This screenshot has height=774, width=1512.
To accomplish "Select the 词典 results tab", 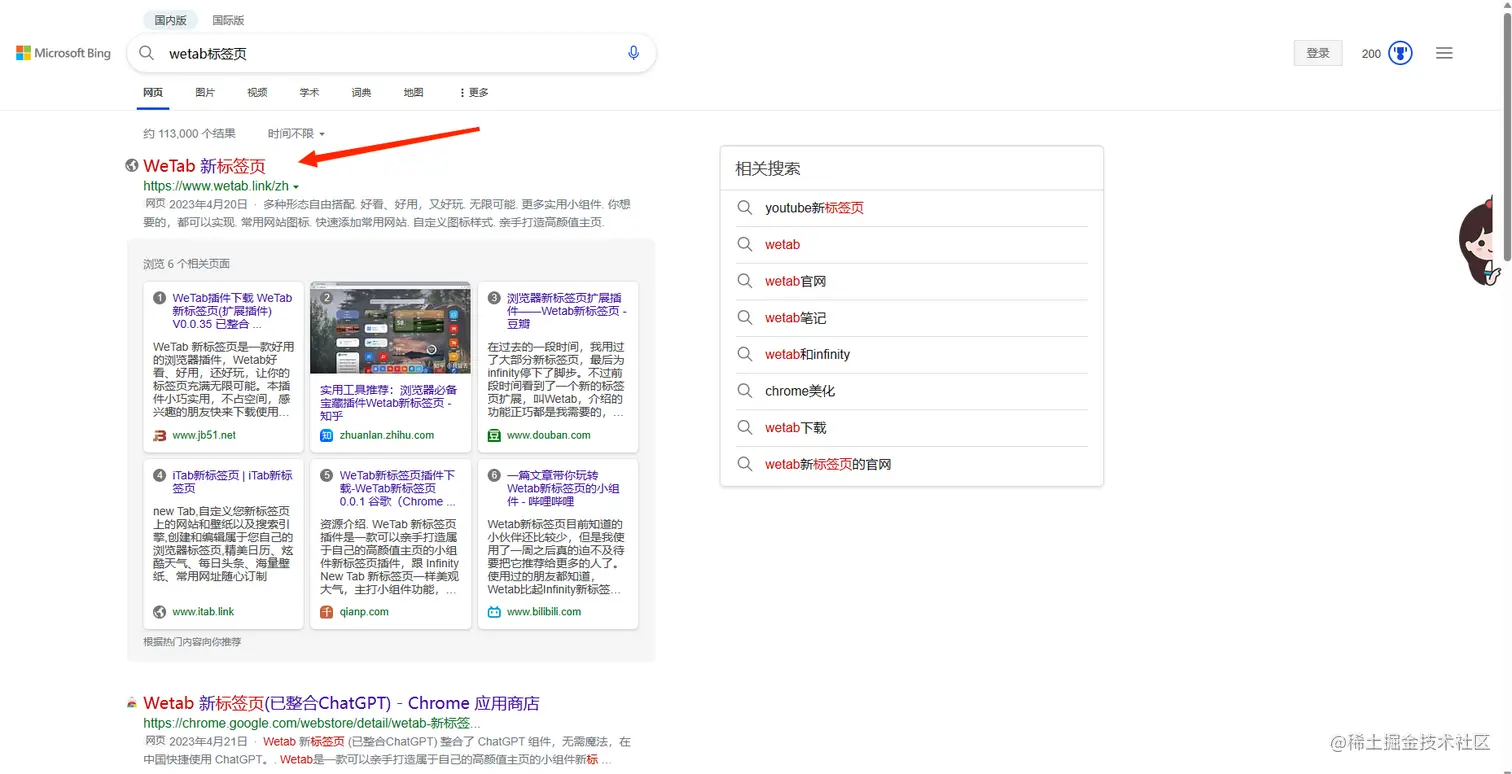I will tap(361, 92).
